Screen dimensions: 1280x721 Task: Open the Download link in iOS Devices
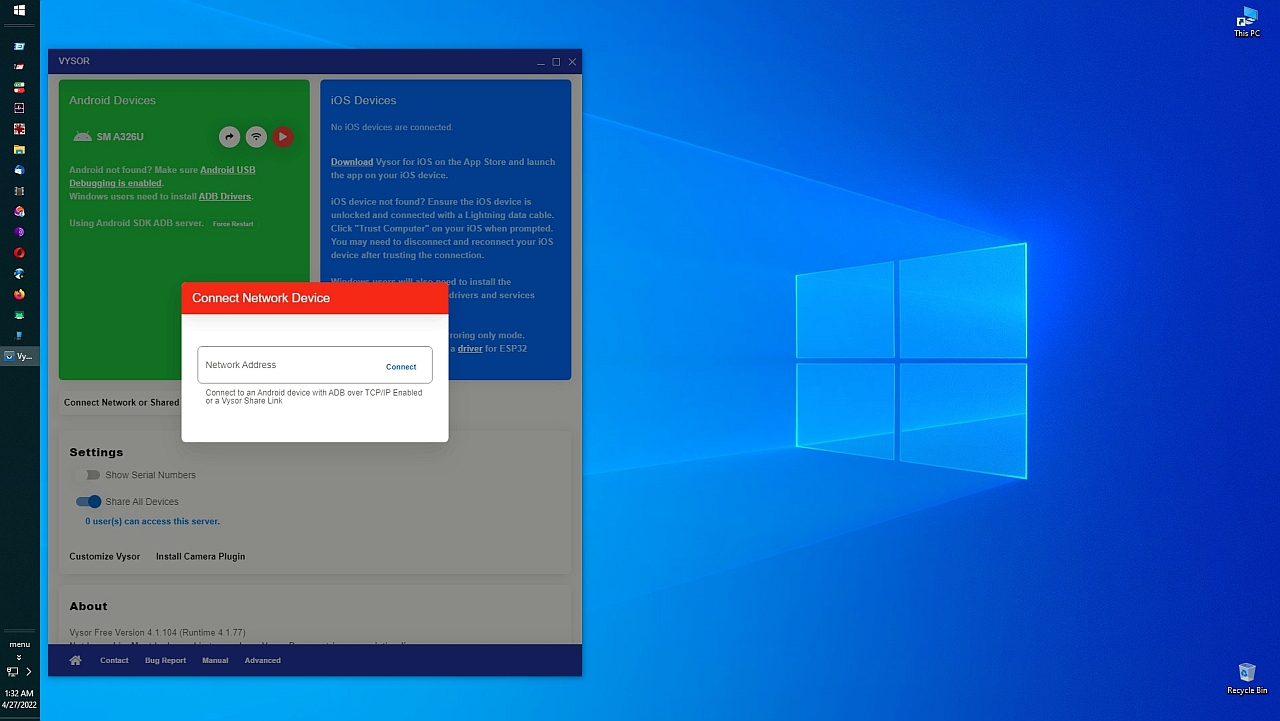(x=352, y=162)
